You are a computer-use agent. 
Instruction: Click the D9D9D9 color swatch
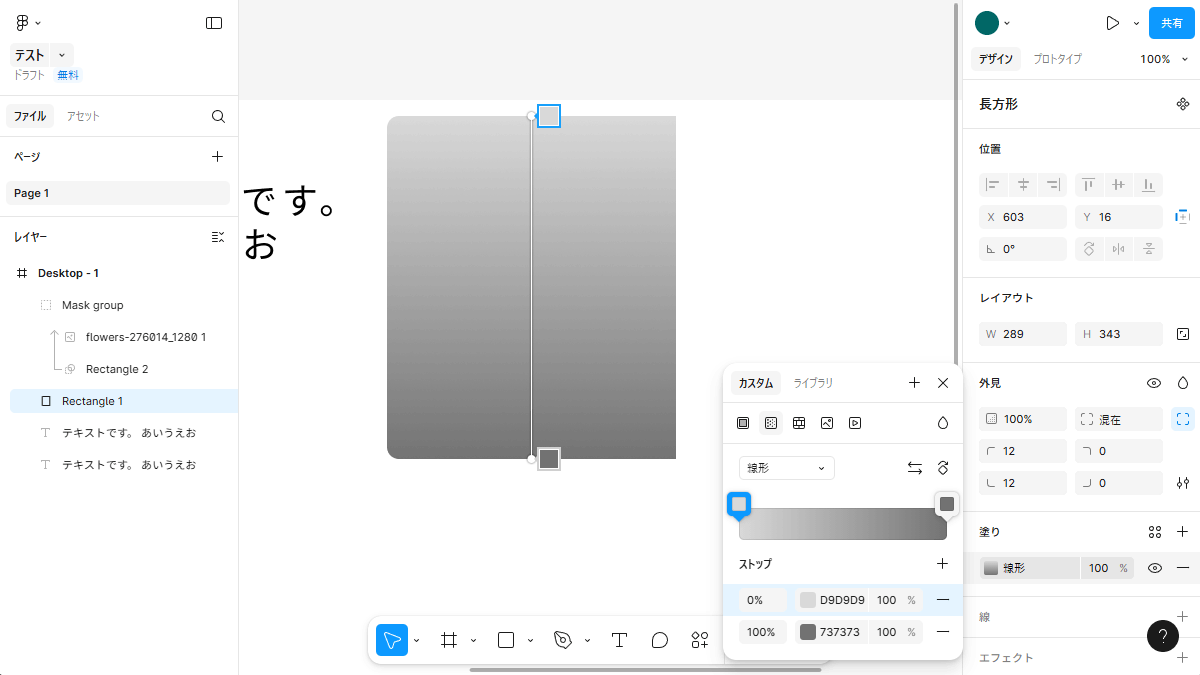pos(808,600)
